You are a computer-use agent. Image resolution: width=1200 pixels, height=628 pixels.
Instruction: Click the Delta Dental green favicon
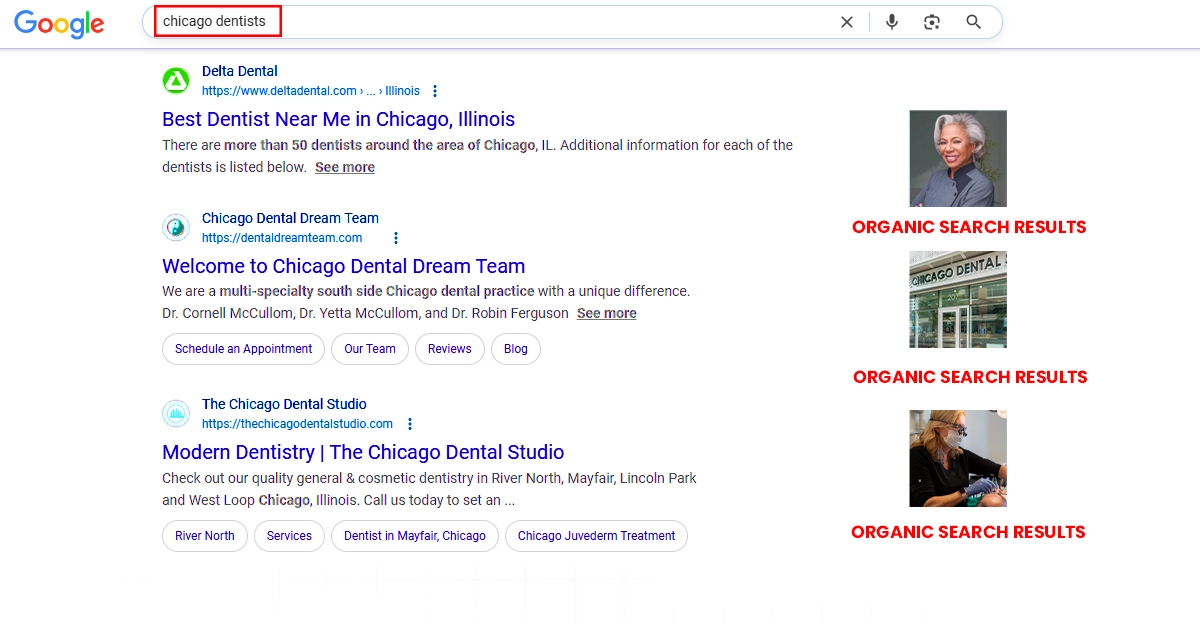pyautogui.click(x=176, y=81)
